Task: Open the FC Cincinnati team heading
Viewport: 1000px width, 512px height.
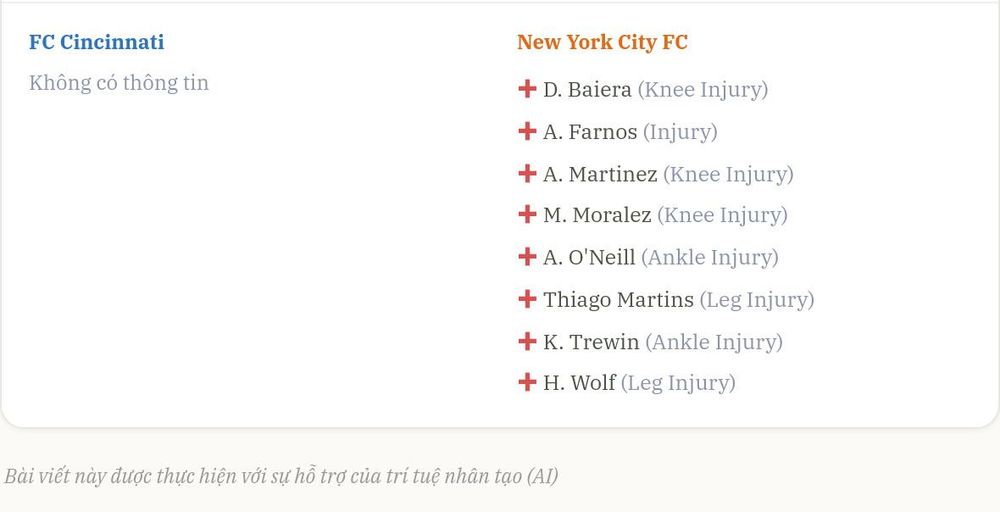Action: coord(96,42)
